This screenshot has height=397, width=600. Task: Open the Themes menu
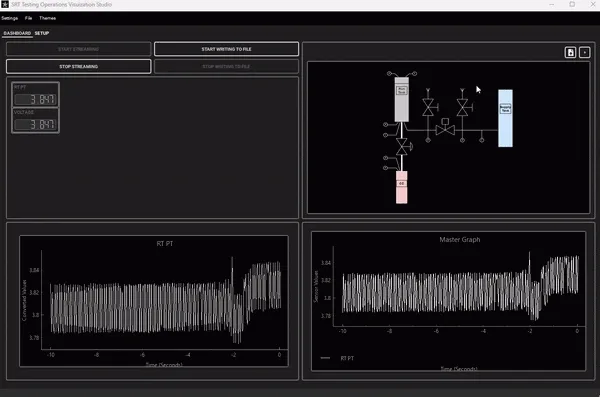tap(47, 18)
